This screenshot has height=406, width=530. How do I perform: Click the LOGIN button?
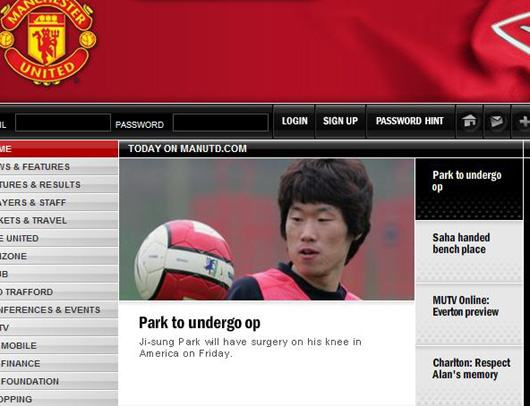click(x=294, y=121)
